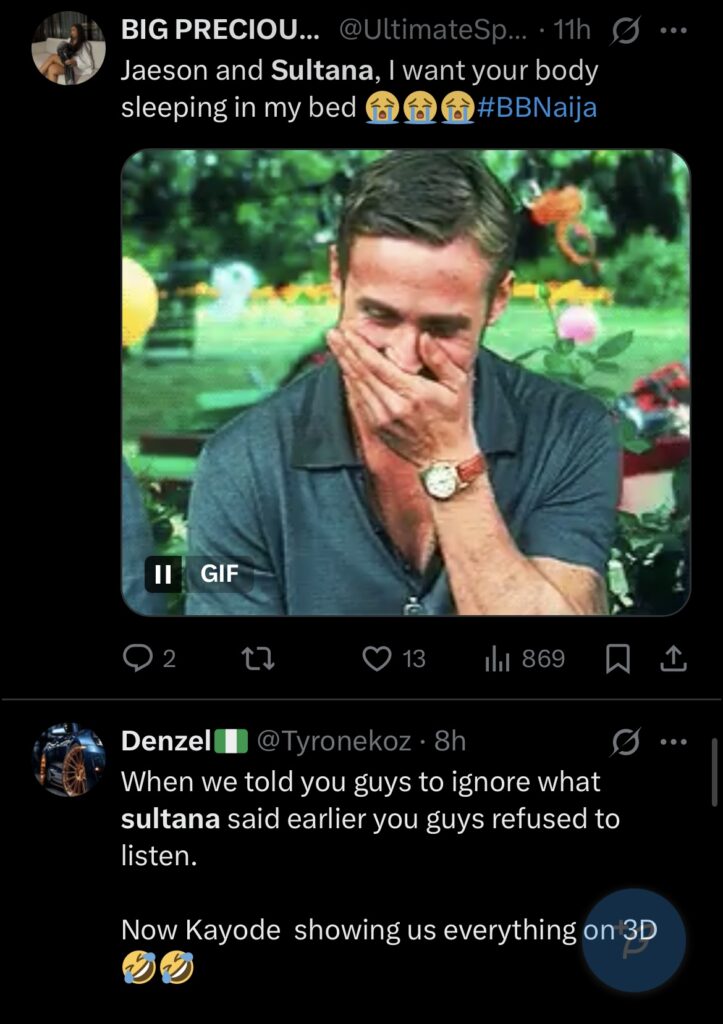
Task: Pause the playing GIF
Action: (x=163, y=574)
